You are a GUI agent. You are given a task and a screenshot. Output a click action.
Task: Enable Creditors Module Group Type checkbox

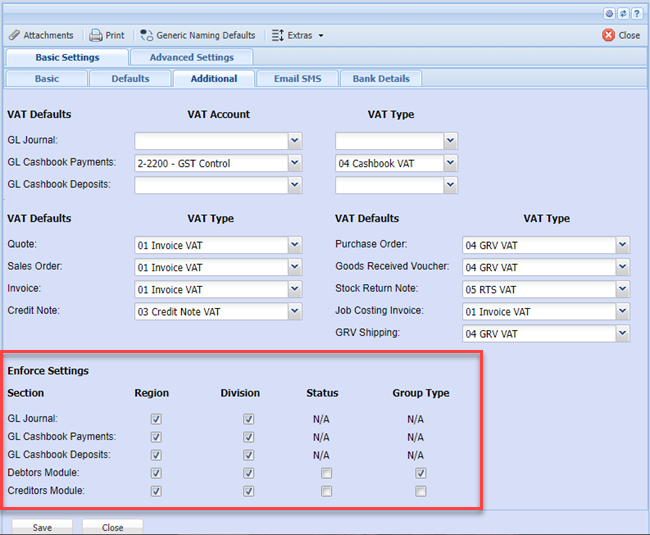421,491
